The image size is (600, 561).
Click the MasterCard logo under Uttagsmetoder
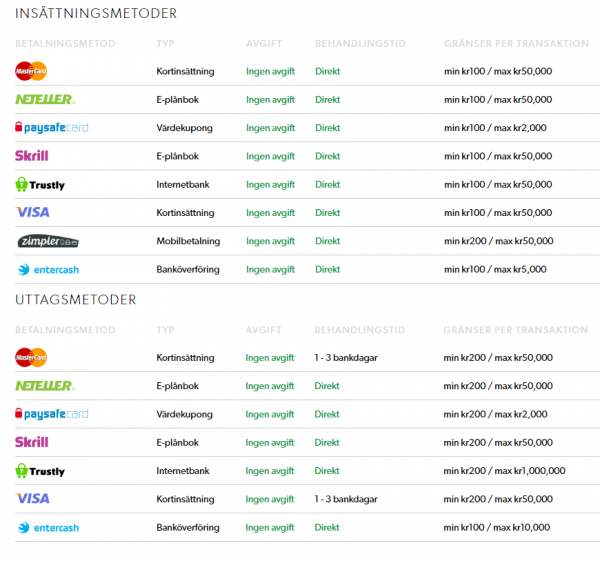(x=31, y=357)
